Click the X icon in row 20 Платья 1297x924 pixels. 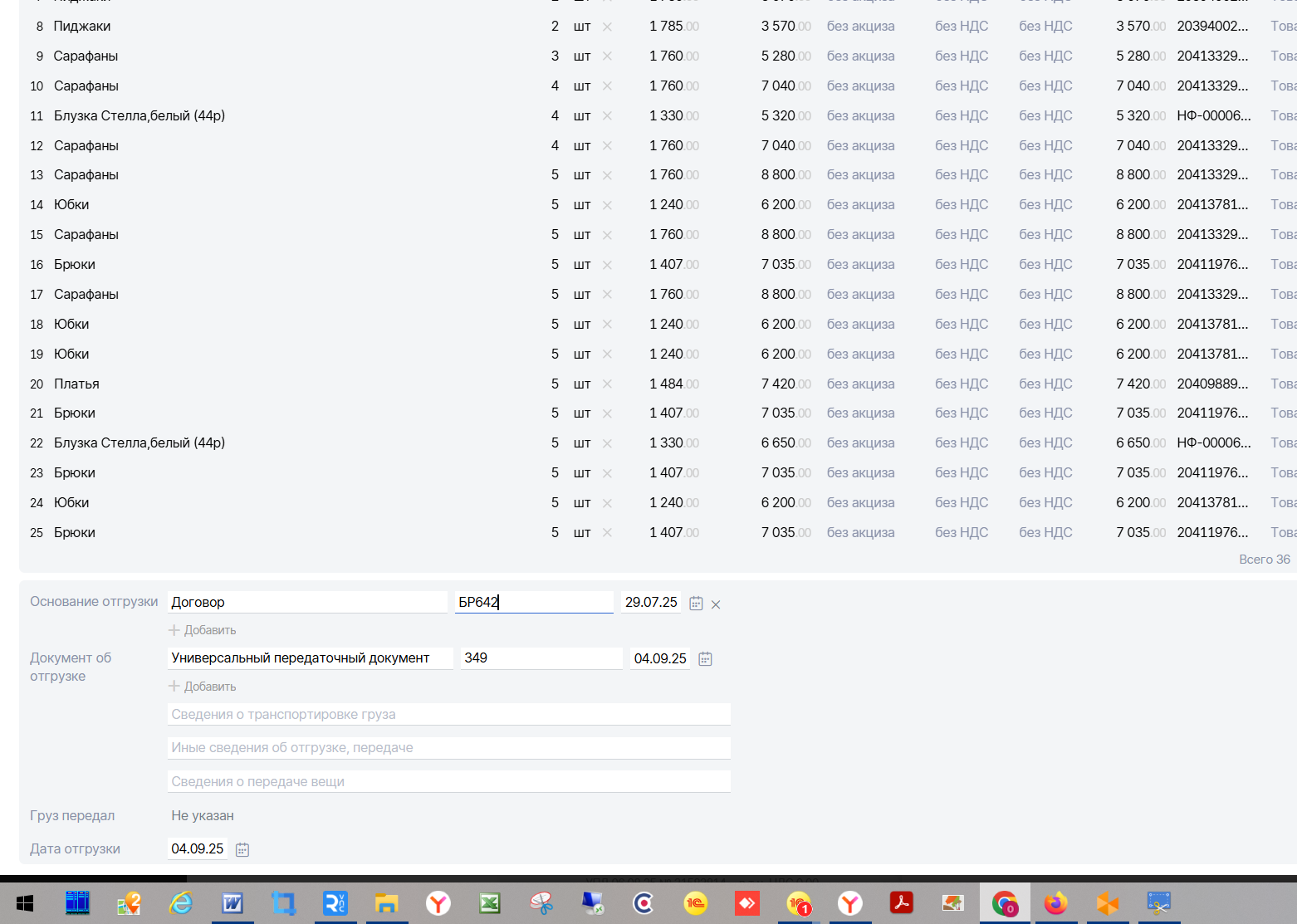pos(607,384)
